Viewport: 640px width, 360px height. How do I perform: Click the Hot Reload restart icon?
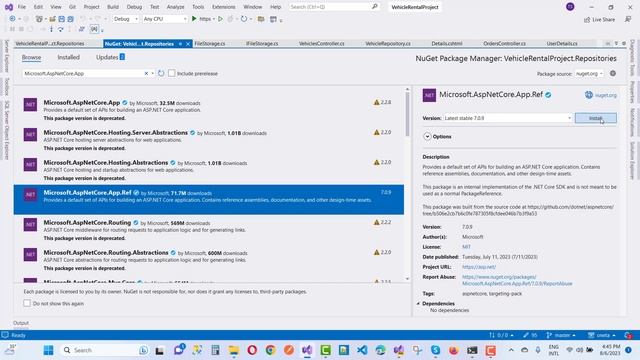(x=244, y=19)
